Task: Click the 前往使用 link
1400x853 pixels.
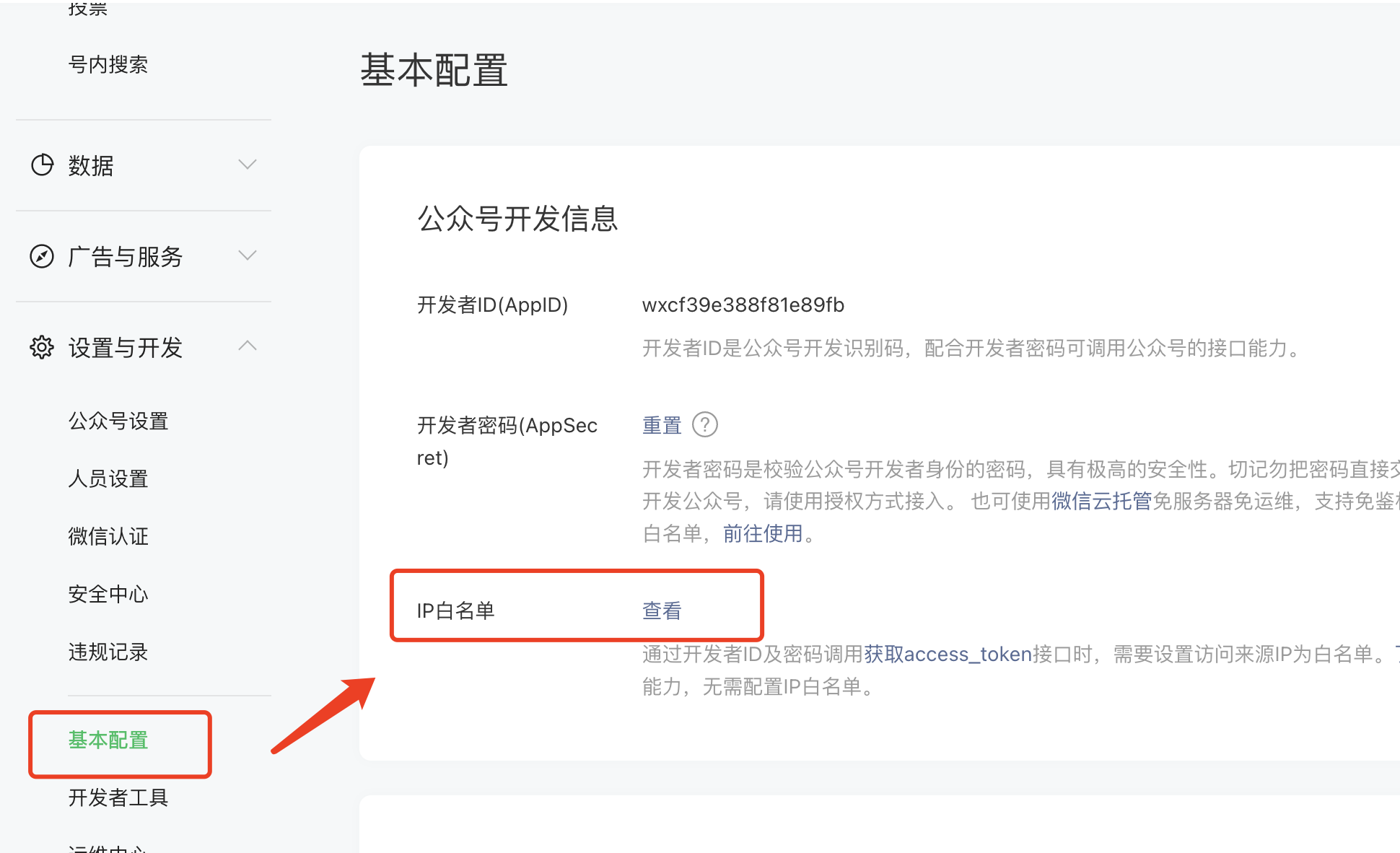Action: [763, 534]
